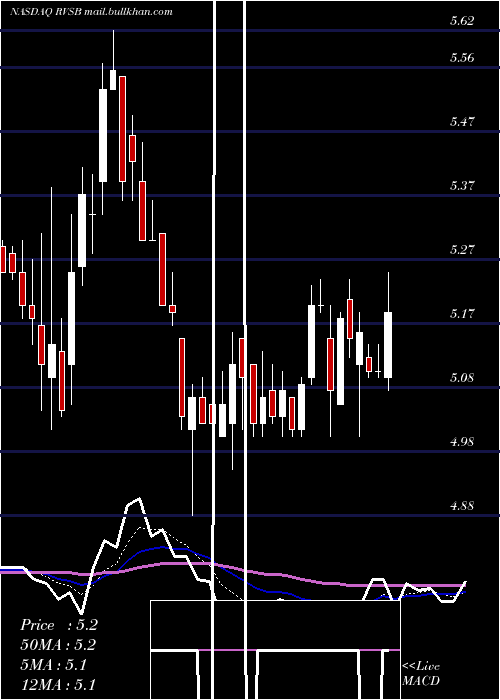Select the 4.98 price axis label
Image resolution: width=500 pixels, height=700 pixels.
tap(462, 442)
